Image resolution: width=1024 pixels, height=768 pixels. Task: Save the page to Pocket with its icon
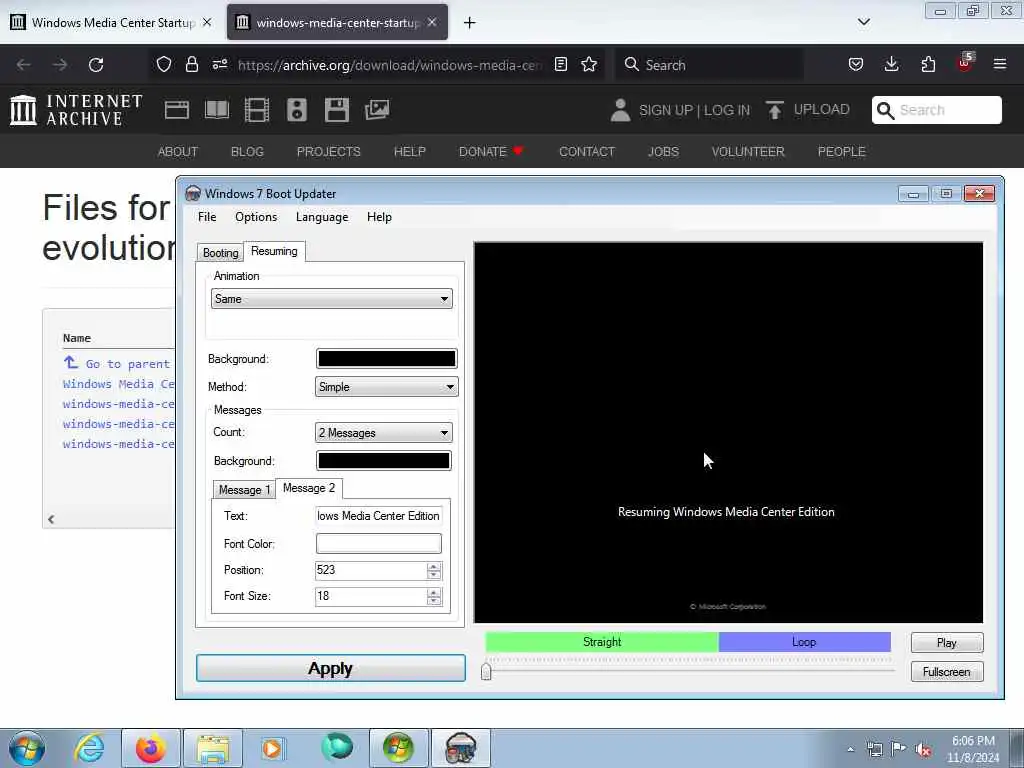pyautogui.click(x=856, y=65)
